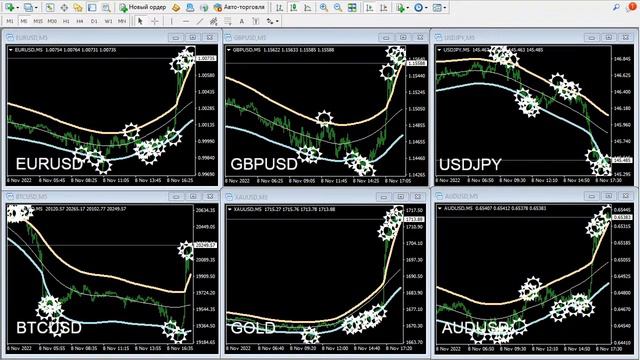
Task: Switch timeframe to D1
Action: [x=94, y=21]
